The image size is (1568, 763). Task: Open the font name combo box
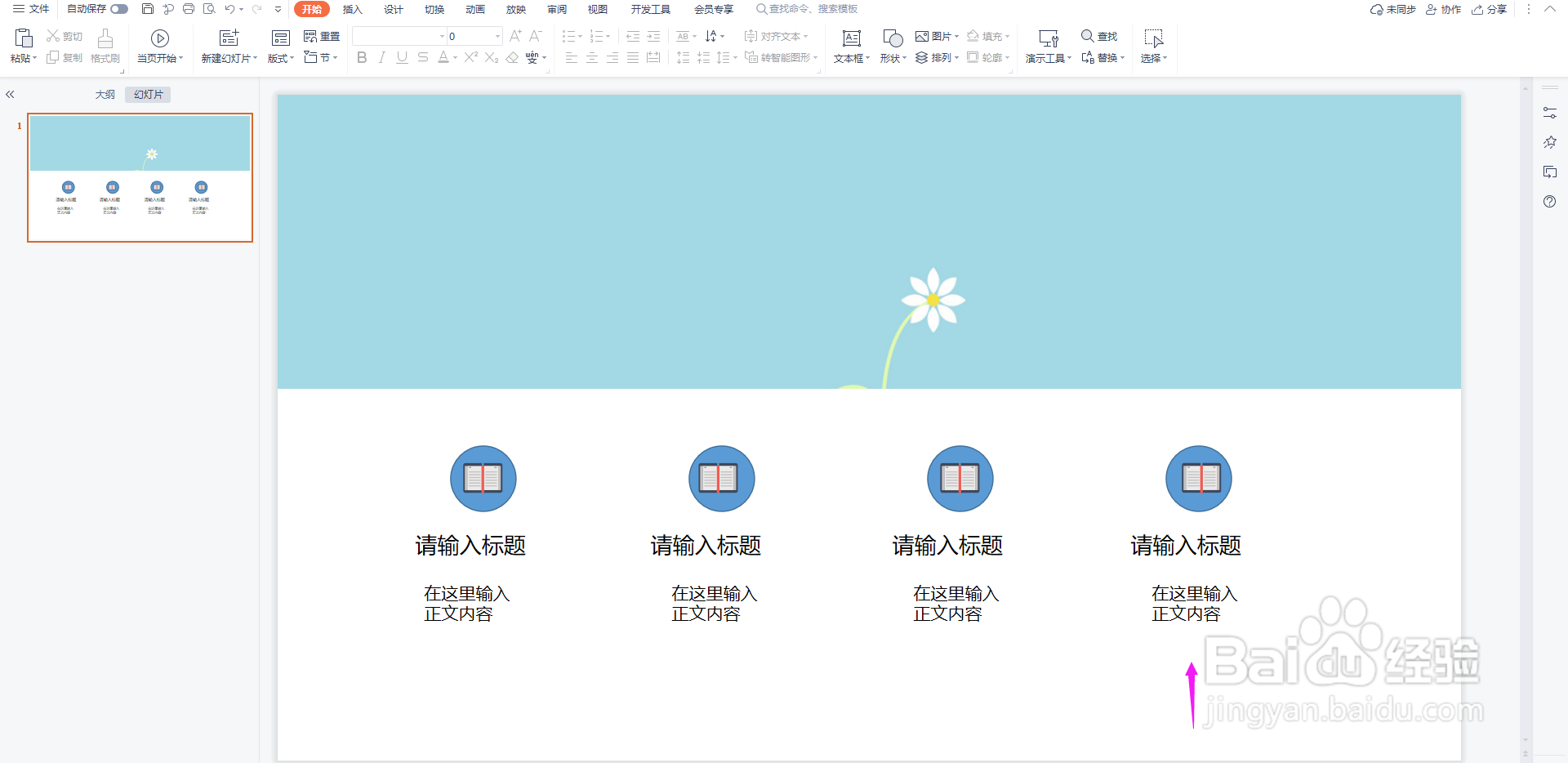[x=399, y=36]
